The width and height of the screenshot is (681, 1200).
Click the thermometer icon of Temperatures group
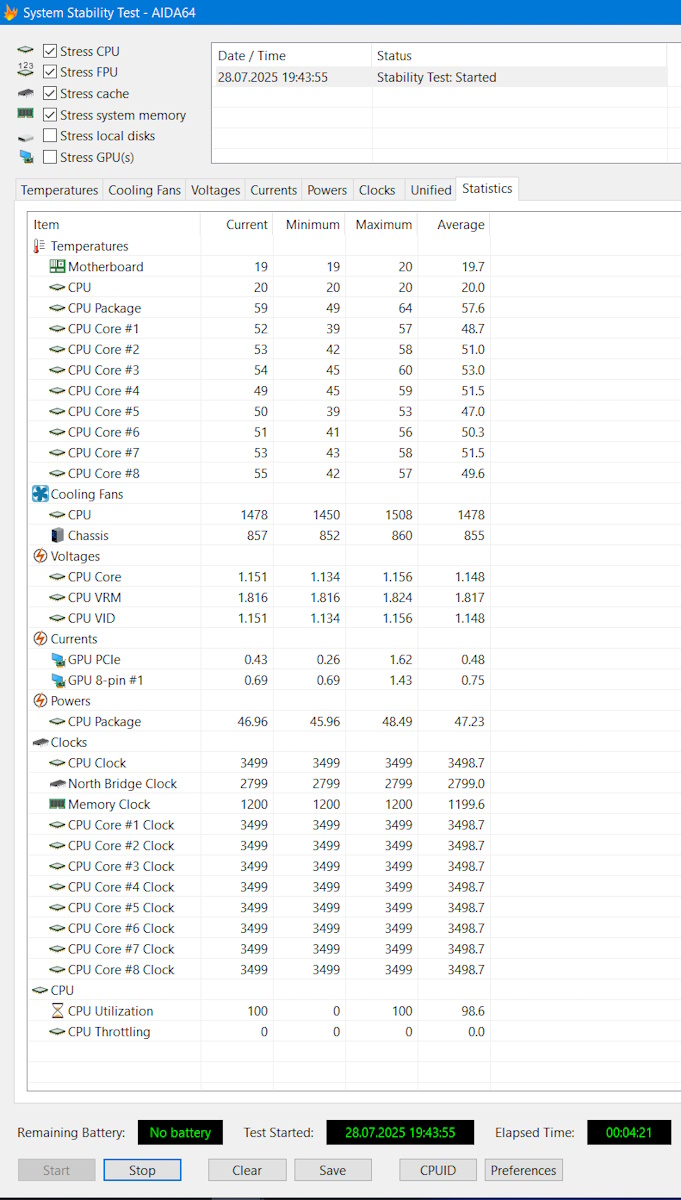click(40, 246)
